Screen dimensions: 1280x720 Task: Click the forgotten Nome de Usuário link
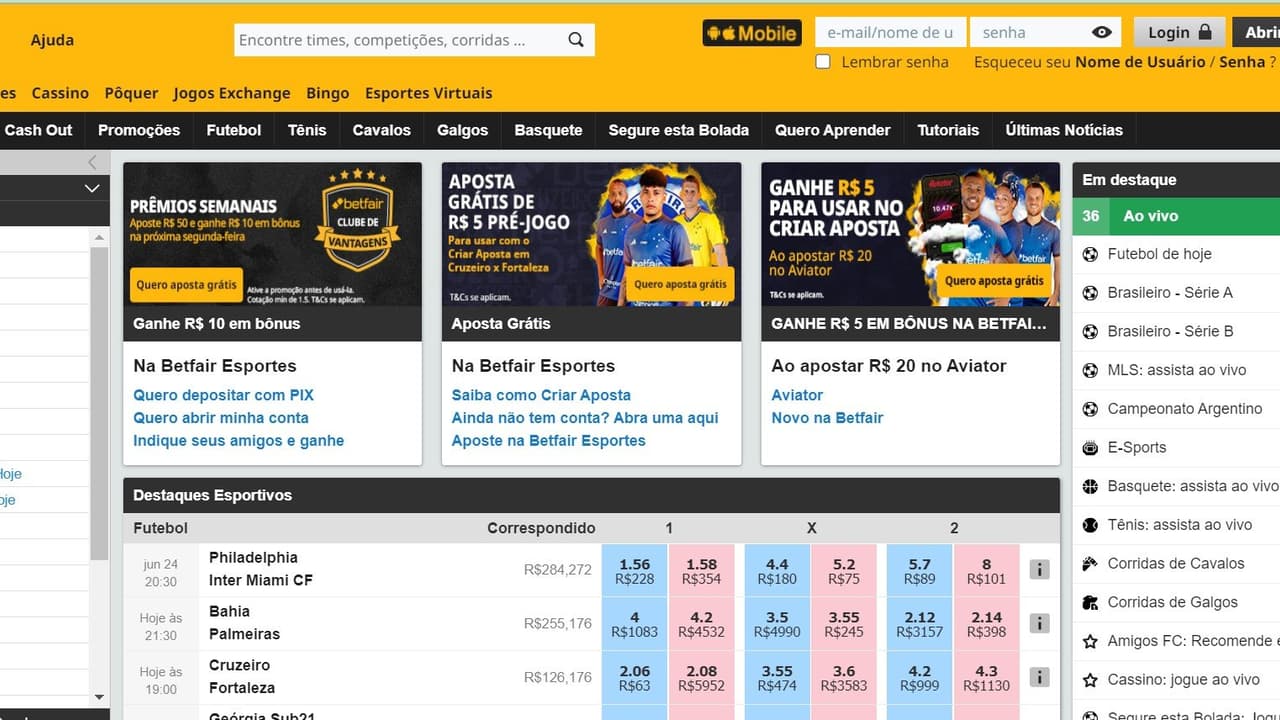click(x=1140, y=62)
